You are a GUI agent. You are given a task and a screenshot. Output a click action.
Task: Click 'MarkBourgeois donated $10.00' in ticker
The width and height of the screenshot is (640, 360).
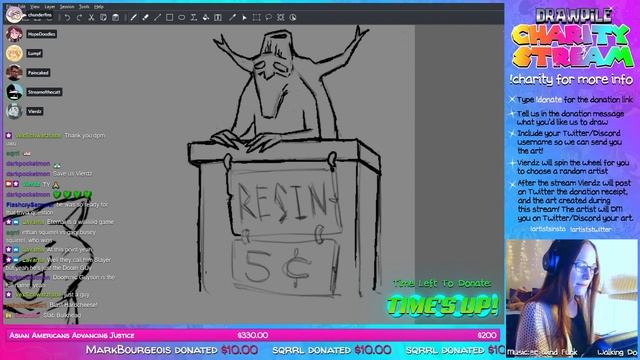(172, 350)
